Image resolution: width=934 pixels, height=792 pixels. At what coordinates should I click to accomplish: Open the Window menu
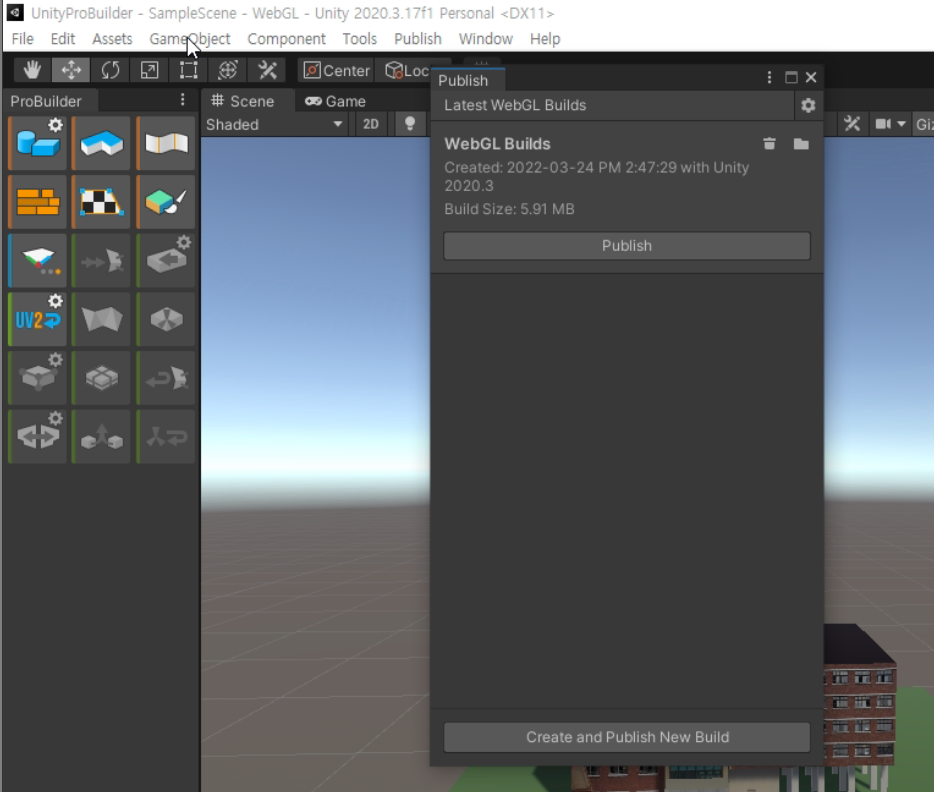point(485,39)
